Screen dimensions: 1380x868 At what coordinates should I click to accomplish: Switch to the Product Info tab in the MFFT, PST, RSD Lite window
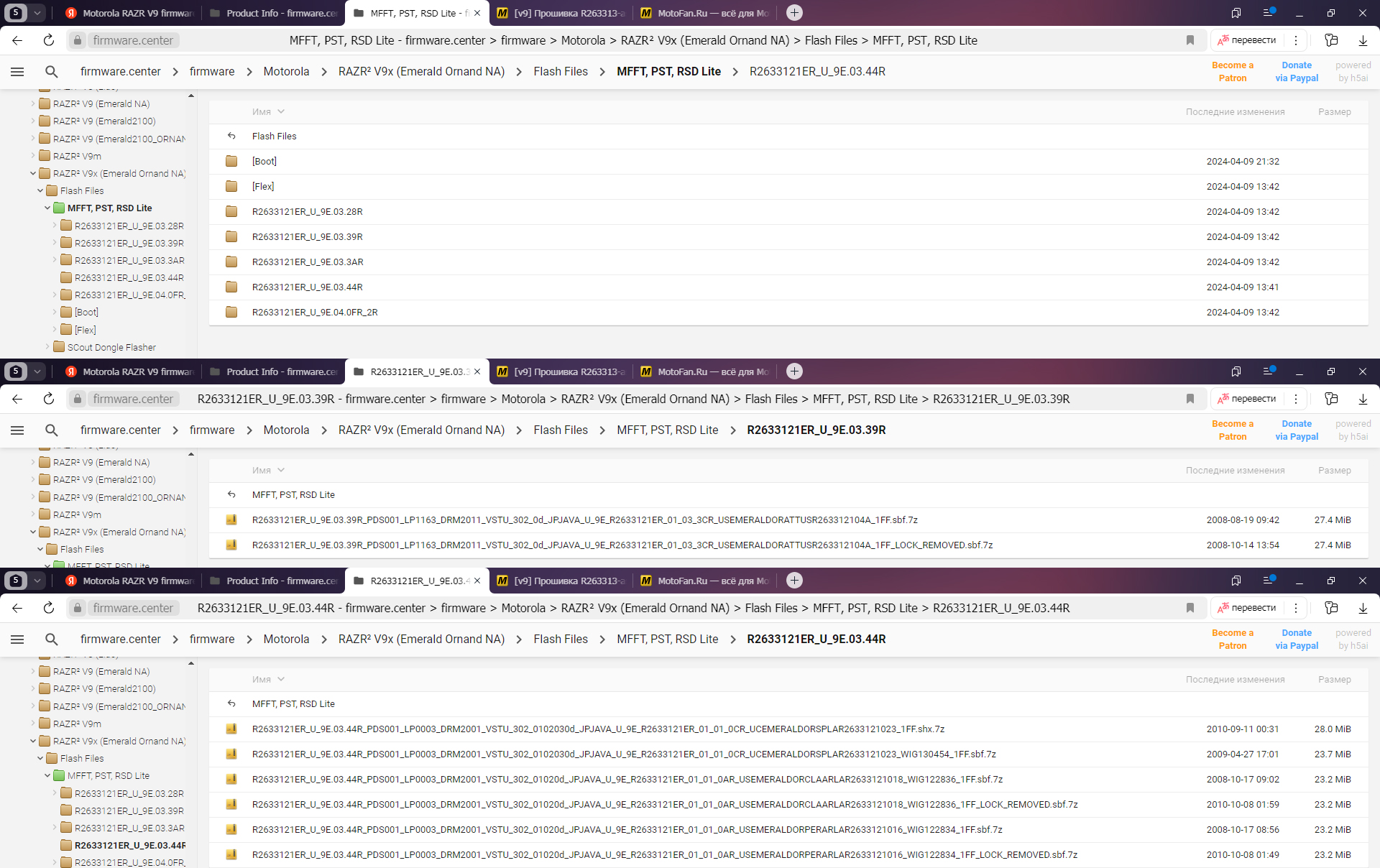273,13
